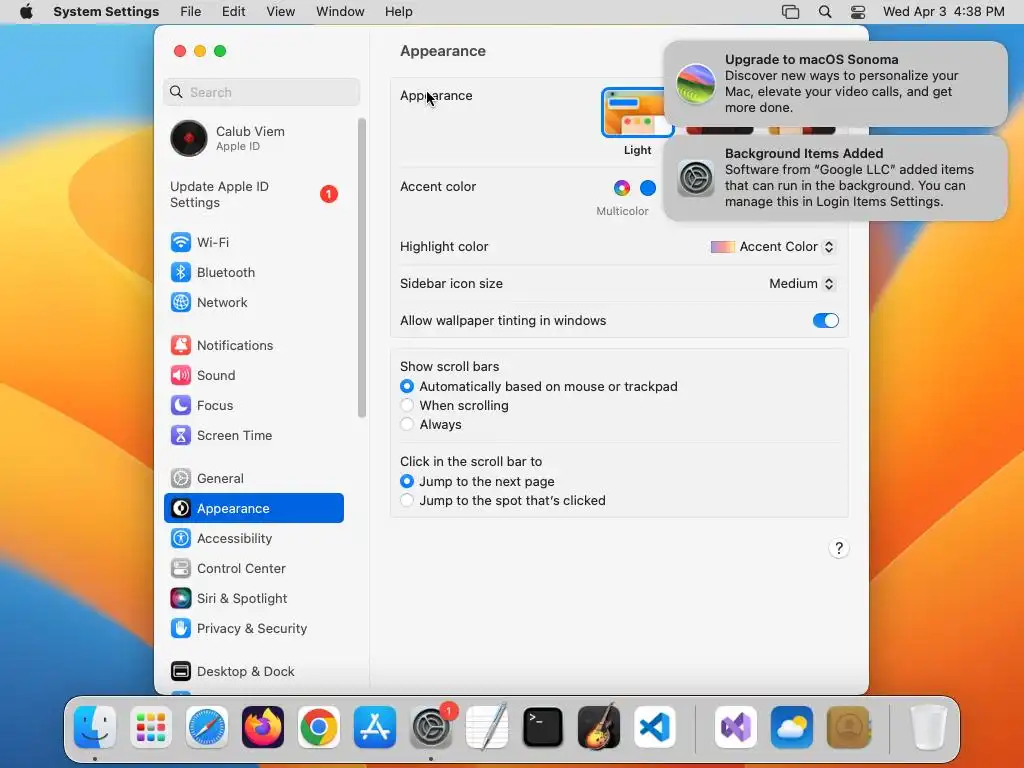Viewport: 1024px width, 768px height.
Task: Open Sidebar icon size Medium dropdown
Action: (x=801, y=283)
